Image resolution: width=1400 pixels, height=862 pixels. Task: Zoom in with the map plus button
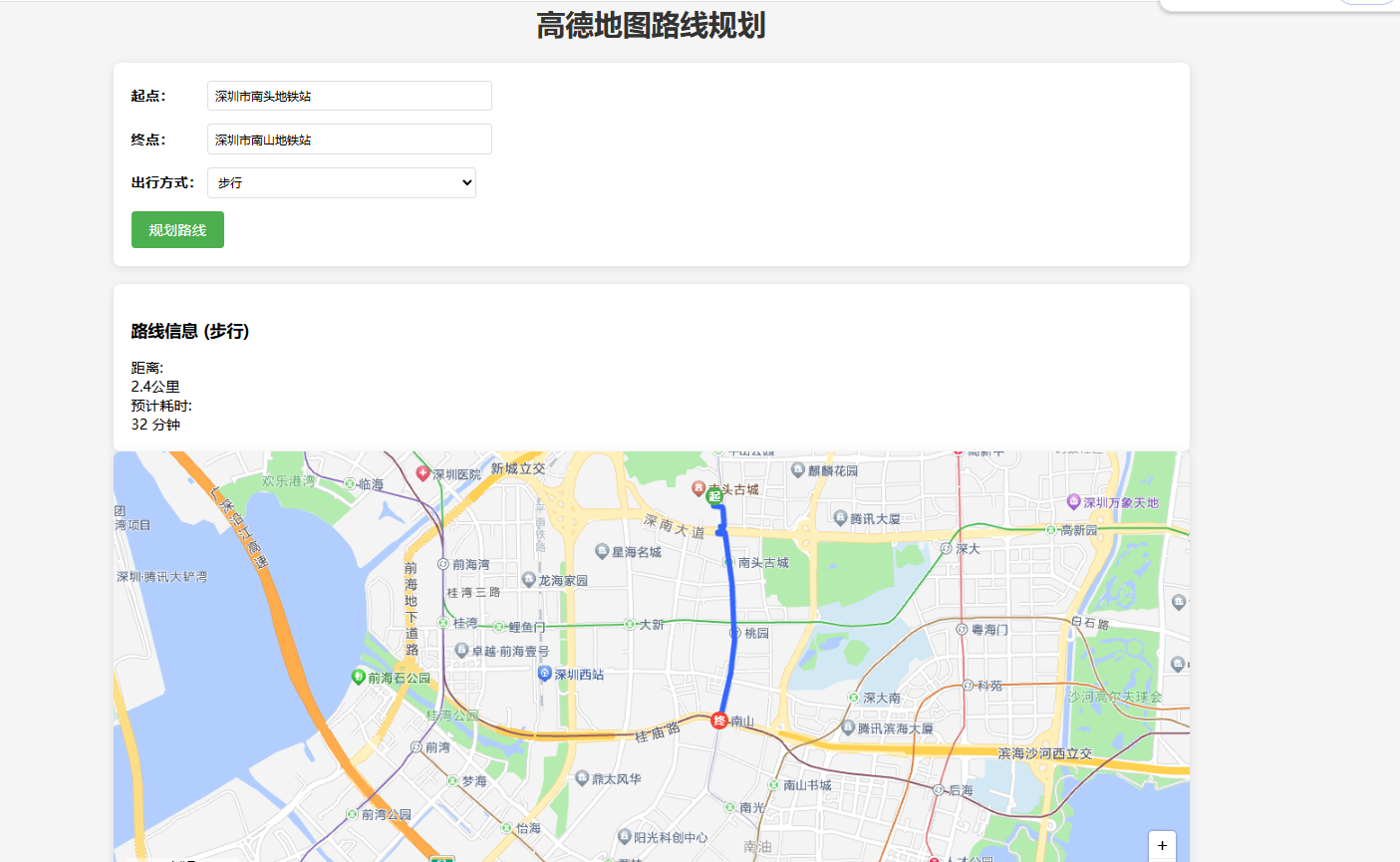(x=1162, y=845)
